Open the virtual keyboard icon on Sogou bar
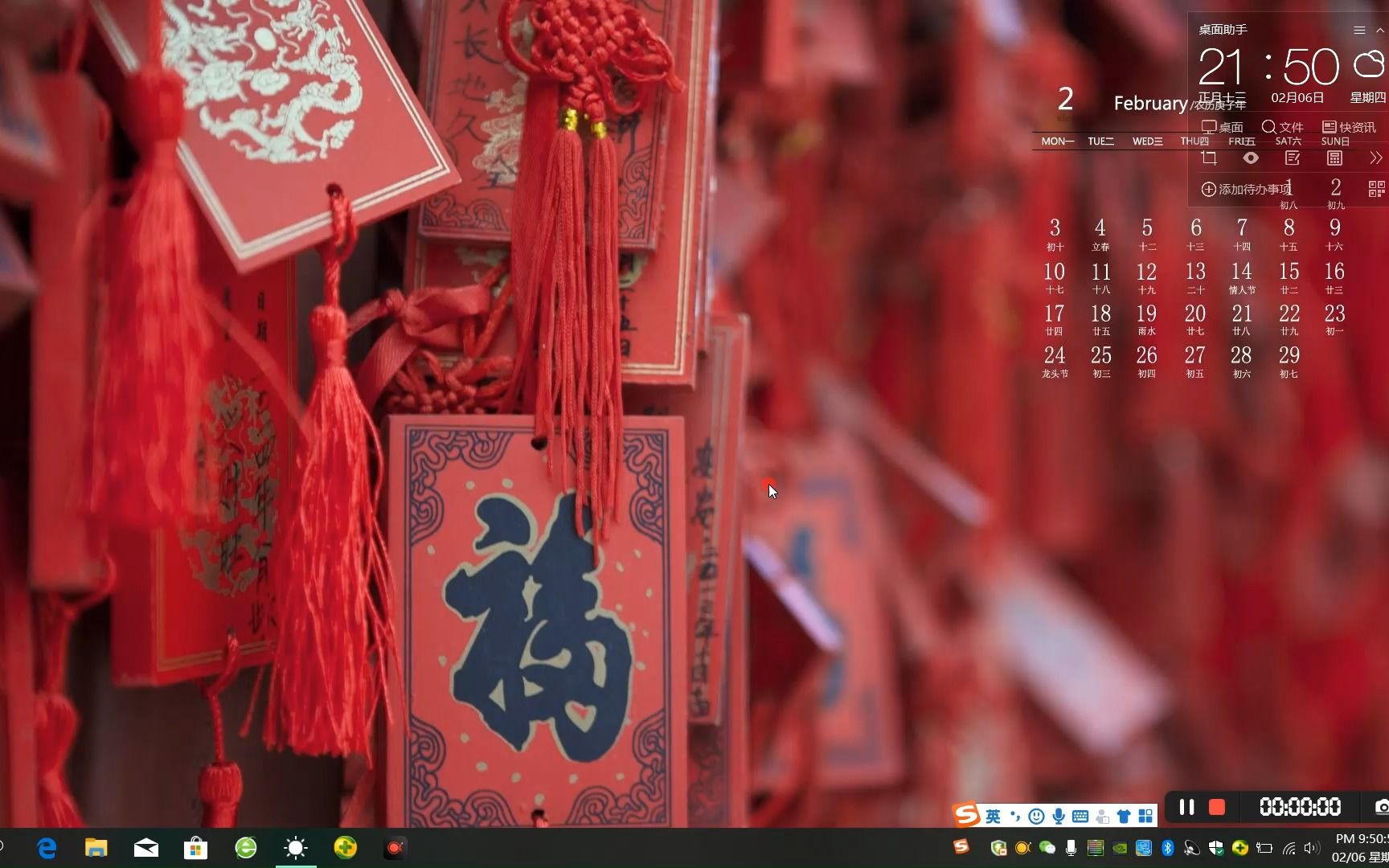The width and height of the screenshot is (1389, 868). (x=1080, y=815)
